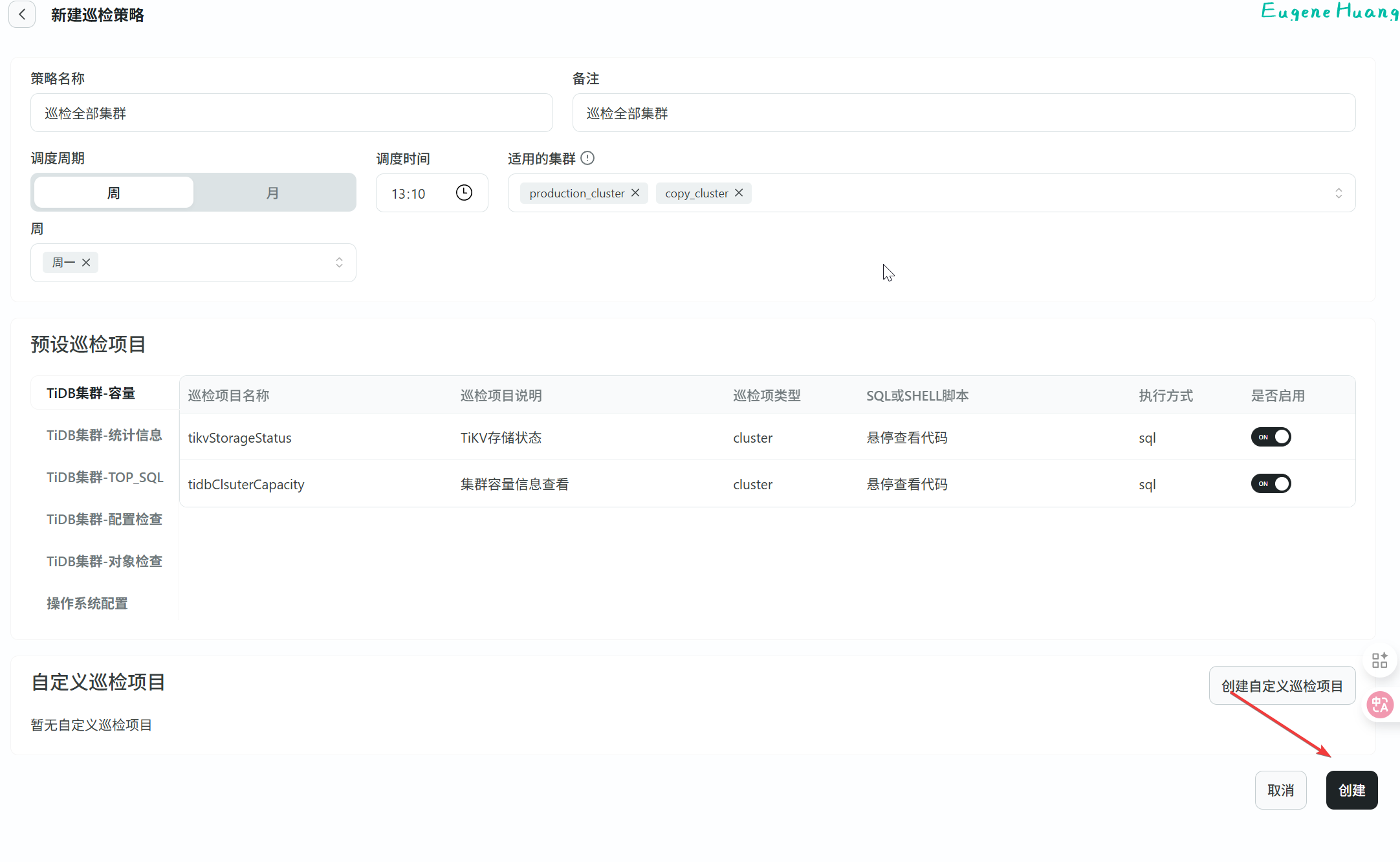Select TiDB集群-TOP_SQL tab
The image size is (1400, 862).
tap(105, 477)
